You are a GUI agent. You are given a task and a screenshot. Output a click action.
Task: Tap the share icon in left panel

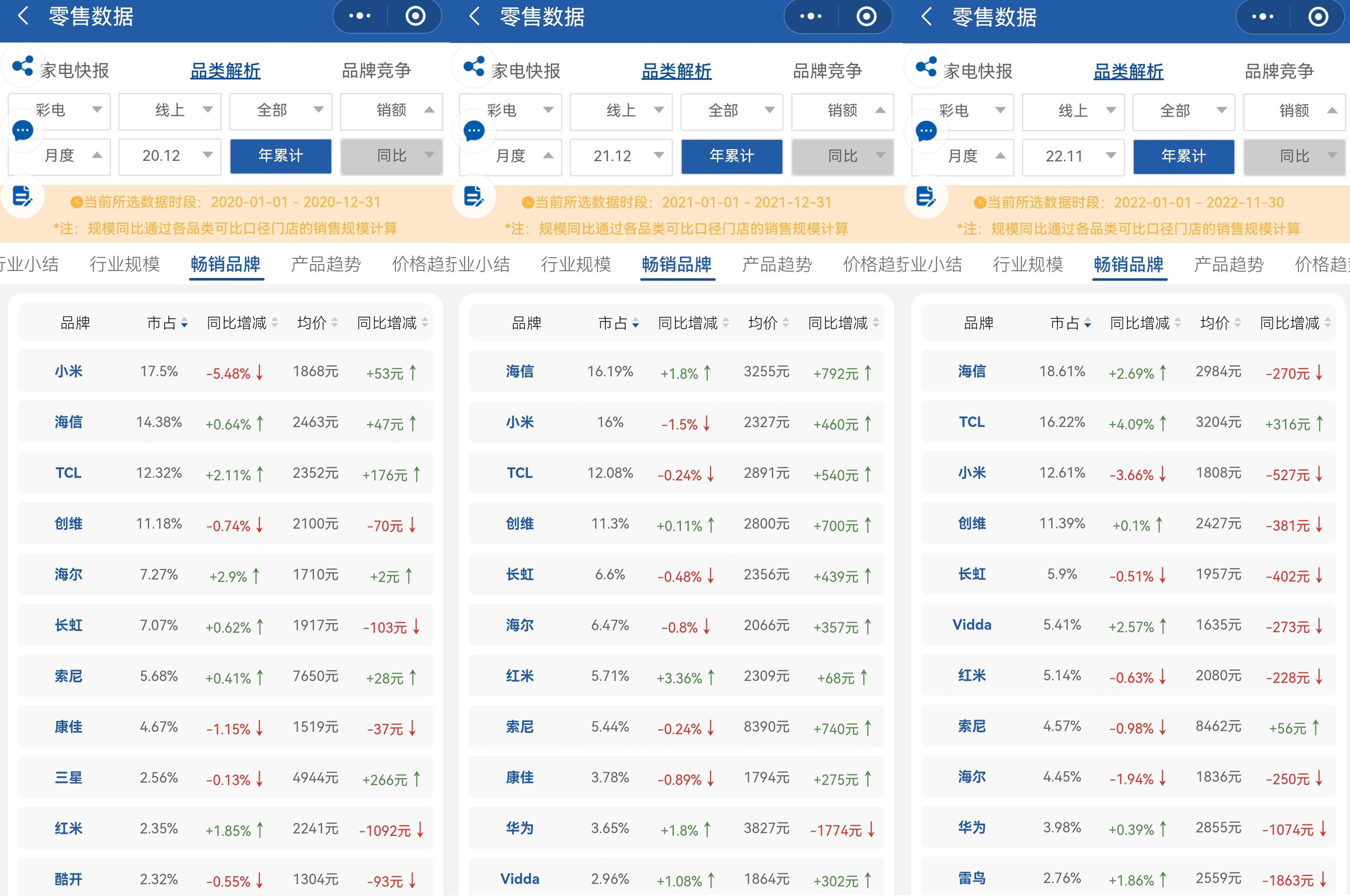click(23, 66)
